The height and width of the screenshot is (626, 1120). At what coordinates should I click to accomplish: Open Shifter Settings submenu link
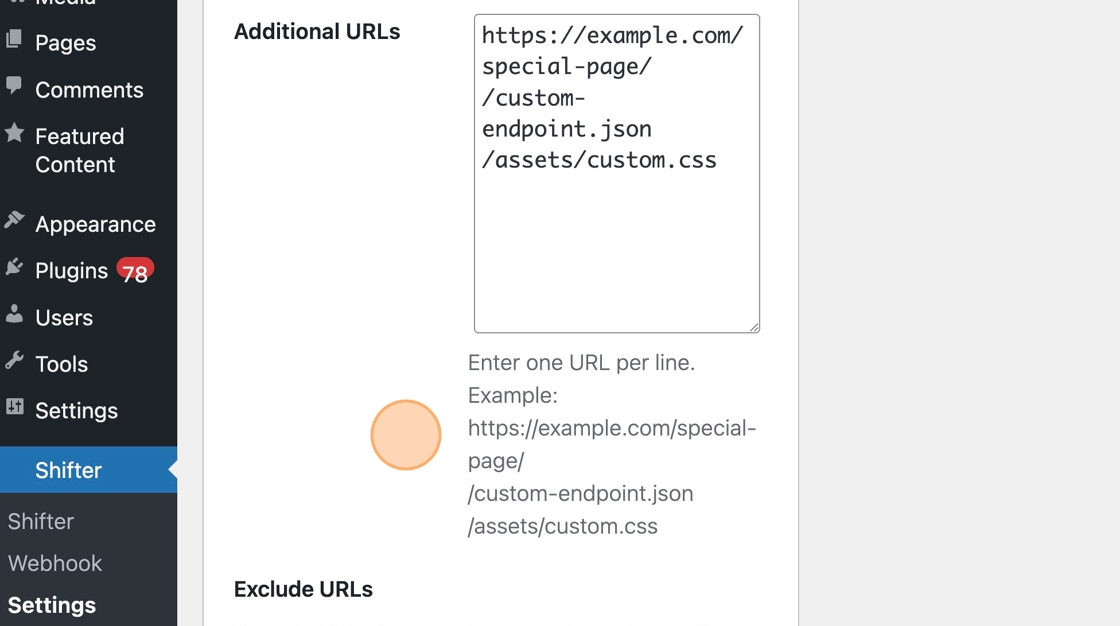click(x=51, y=605)
